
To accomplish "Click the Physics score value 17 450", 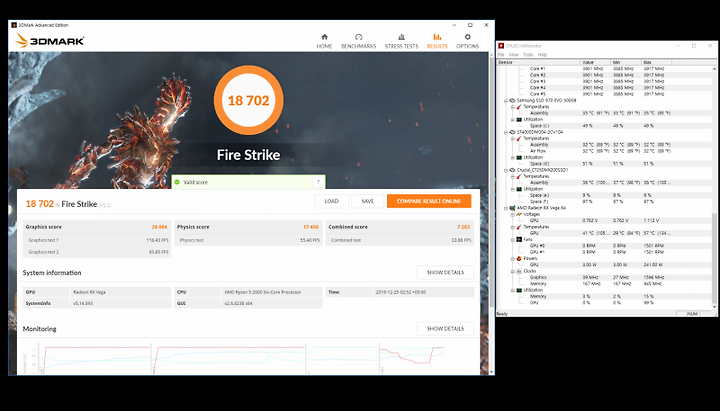I will tap(311, 227).
